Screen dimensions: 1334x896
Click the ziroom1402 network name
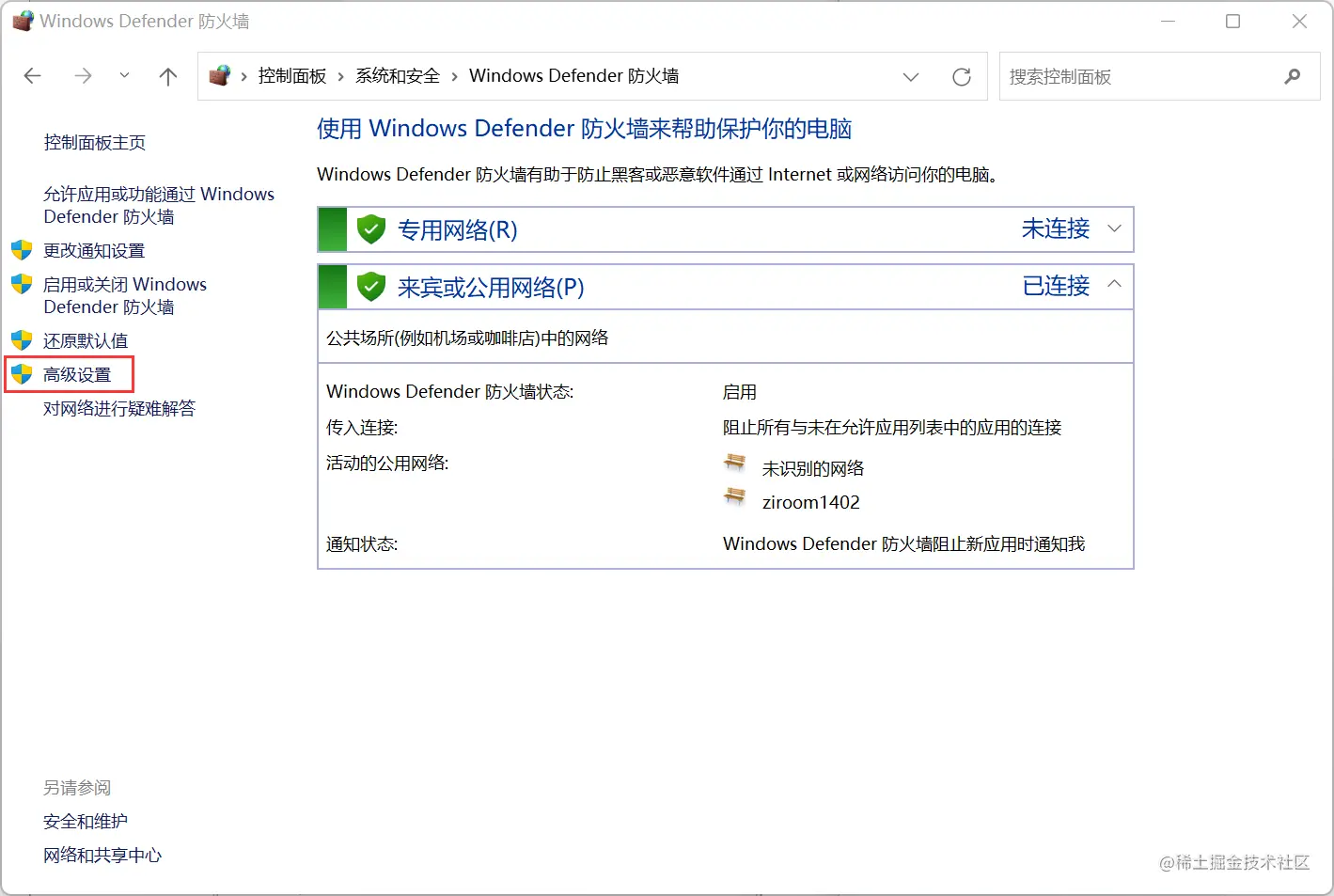point(811,502)
